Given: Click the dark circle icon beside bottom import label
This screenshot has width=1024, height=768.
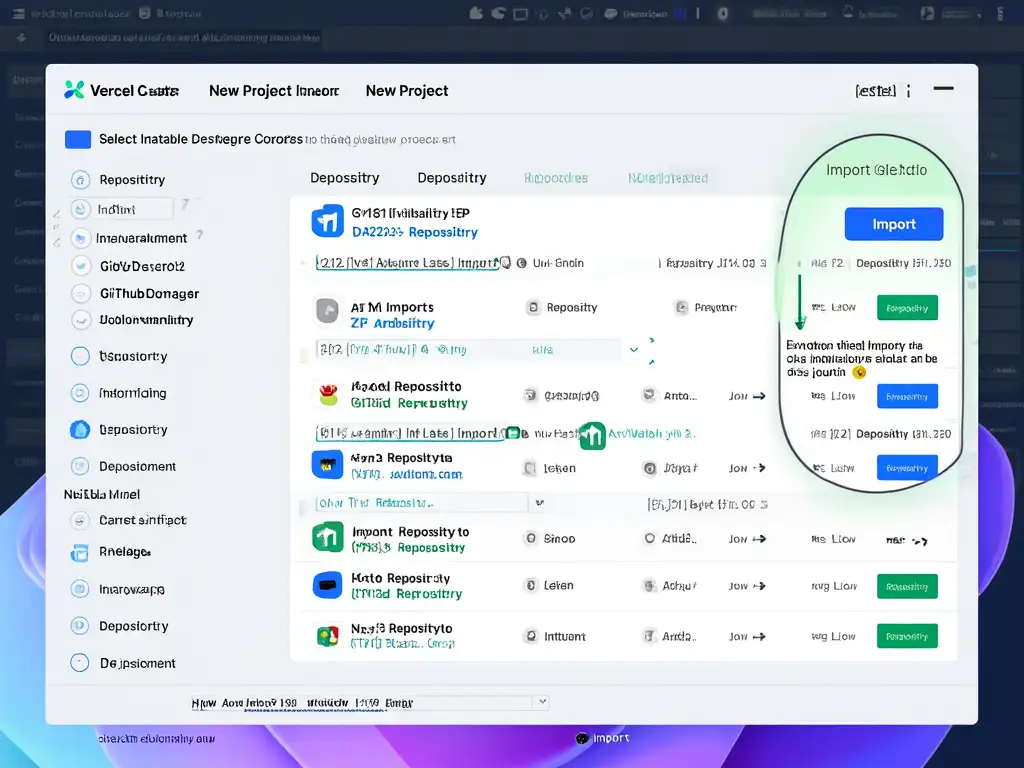Looking at the screenshot, I should (582, 739).
